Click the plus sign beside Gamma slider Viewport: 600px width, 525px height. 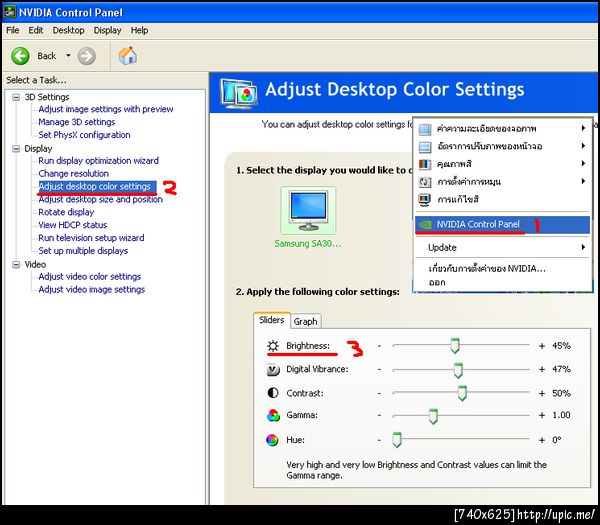[542, 416]
